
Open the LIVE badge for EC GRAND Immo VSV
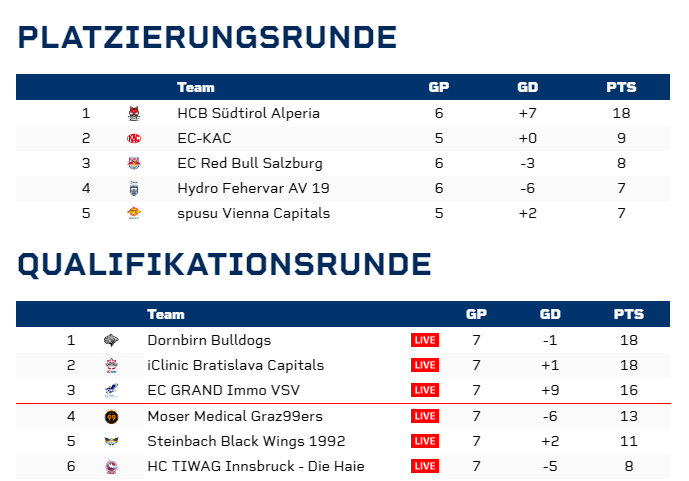click(425, 390)
